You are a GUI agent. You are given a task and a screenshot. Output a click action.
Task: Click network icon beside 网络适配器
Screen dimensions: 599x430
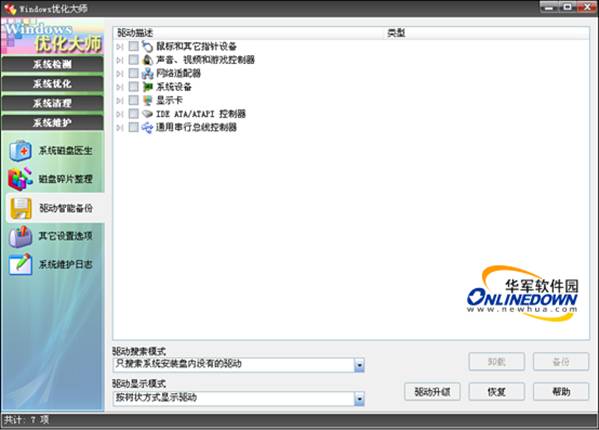tap(147, 73)
